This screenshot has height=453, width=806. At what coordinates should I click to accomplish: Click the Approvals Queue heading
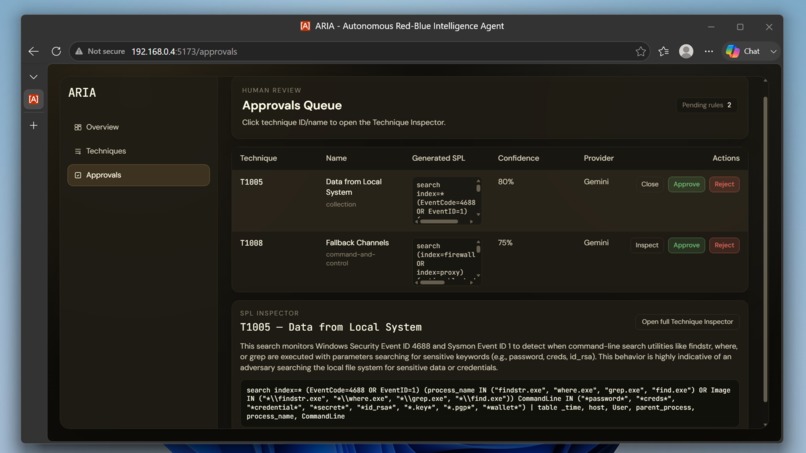[292, 105]
